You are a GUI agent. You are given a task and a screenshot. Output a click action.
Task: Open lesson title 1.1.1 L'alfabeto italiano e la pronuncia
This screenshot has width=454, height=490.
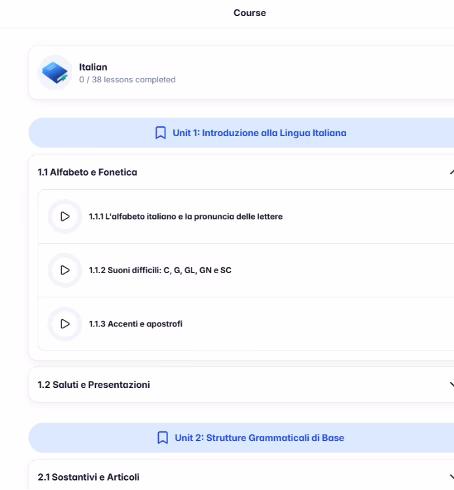186,217
